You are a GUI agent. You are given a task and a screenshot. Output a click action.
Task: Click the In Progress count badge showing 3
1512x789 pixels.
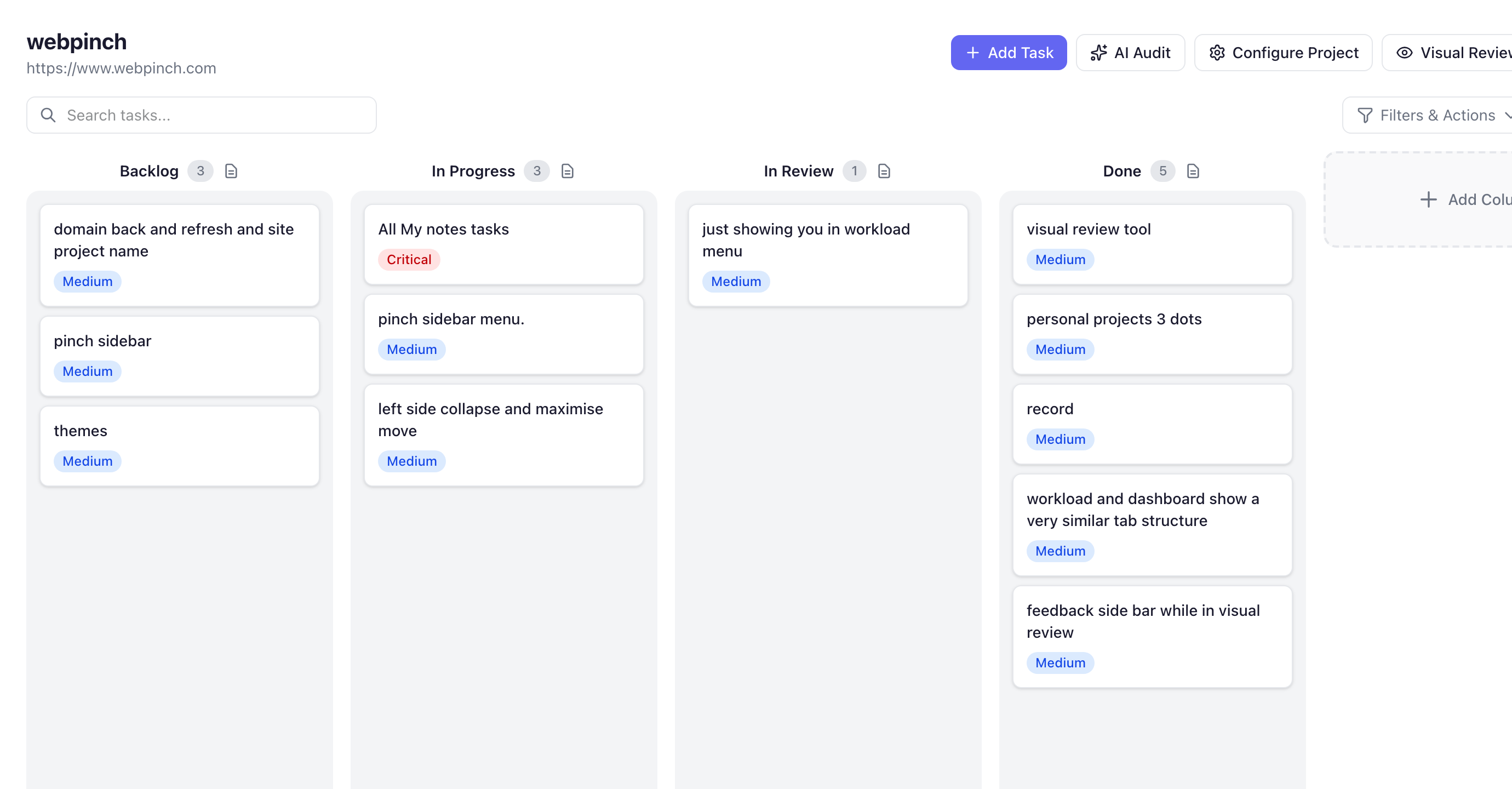(x=536, y=171)
